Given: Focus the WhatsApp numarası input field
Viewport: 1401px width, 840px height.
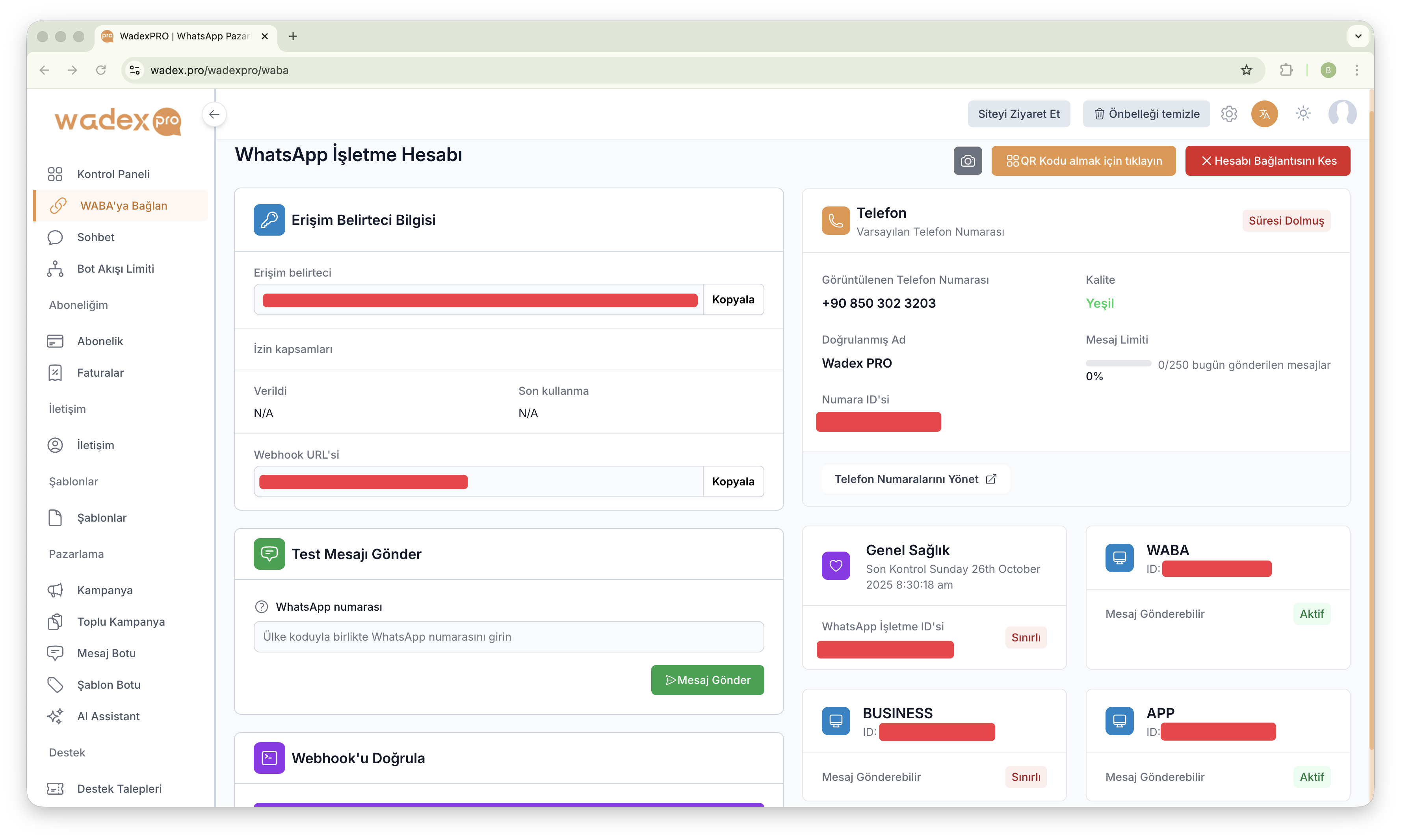Looking at the screenshot, I should point(508,637).
